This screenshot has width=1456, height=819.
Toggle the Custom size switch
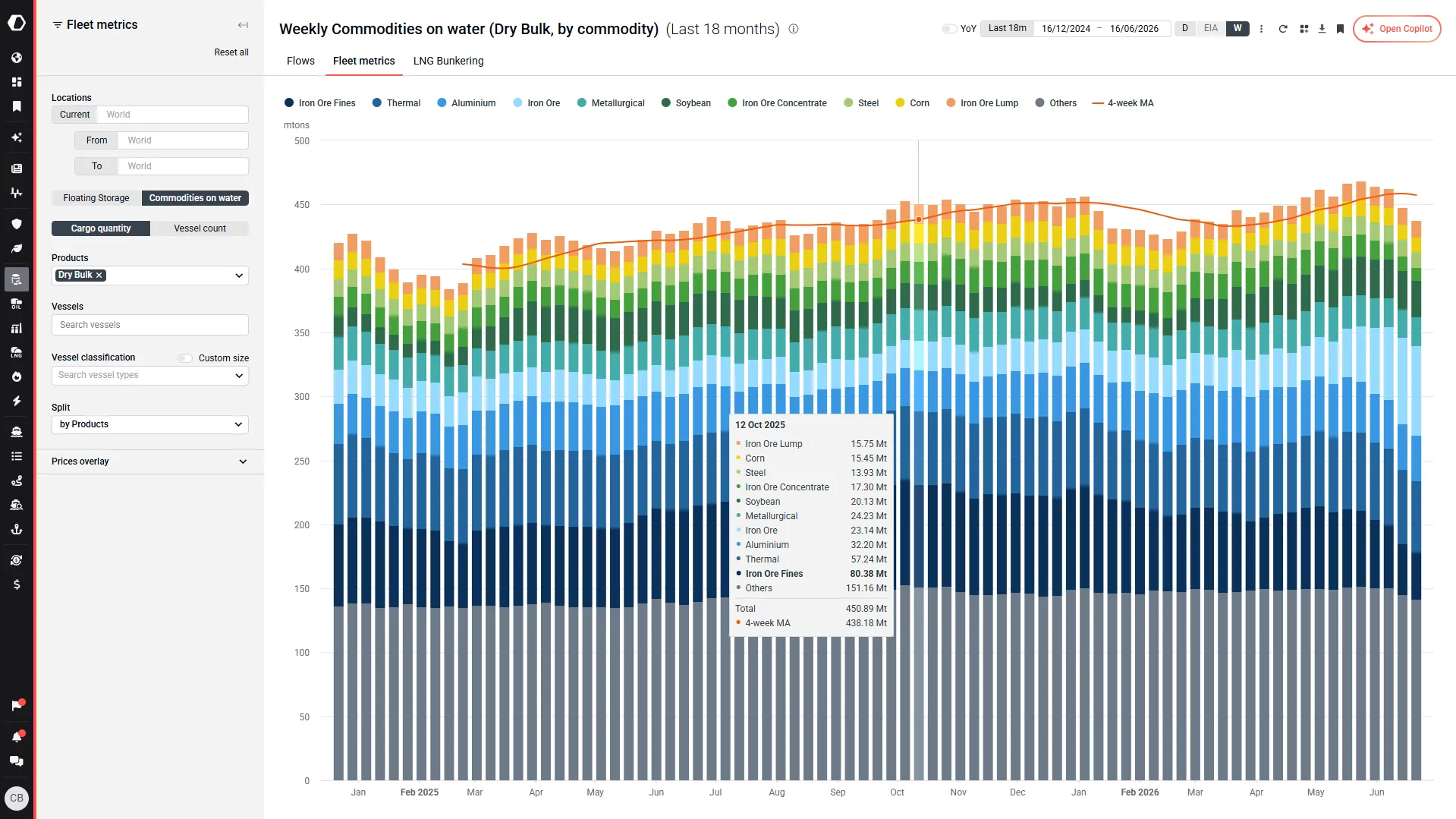(185, 358)
